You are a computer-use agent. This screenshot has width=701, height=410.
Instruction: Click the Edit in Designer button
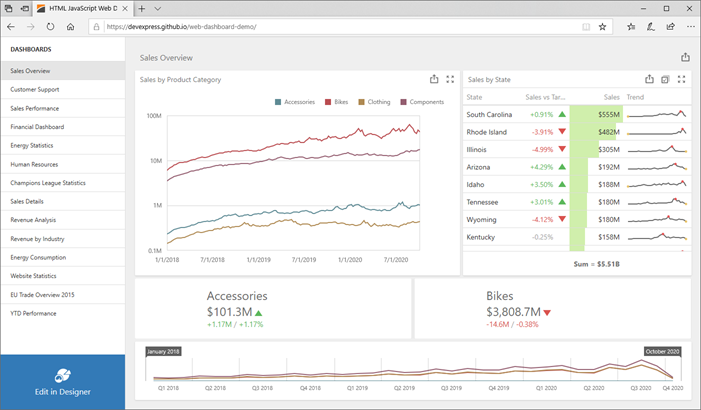pos(63,382)
